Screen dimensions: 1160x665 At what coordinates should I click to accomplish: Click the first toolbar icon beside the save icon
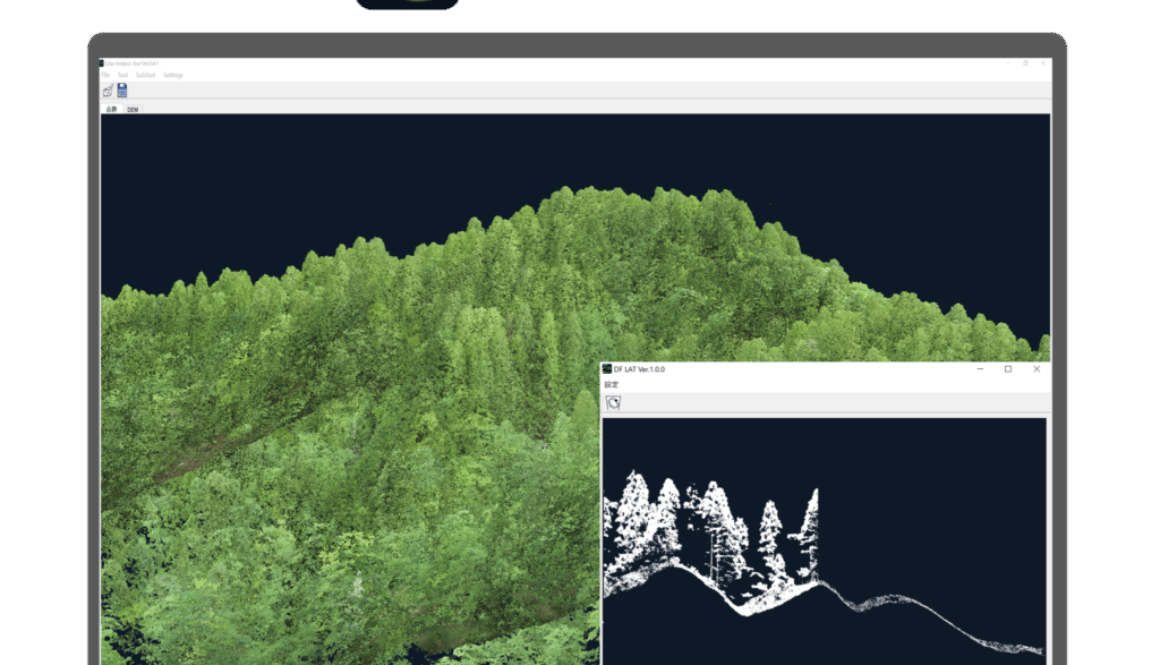pos(108,90)
